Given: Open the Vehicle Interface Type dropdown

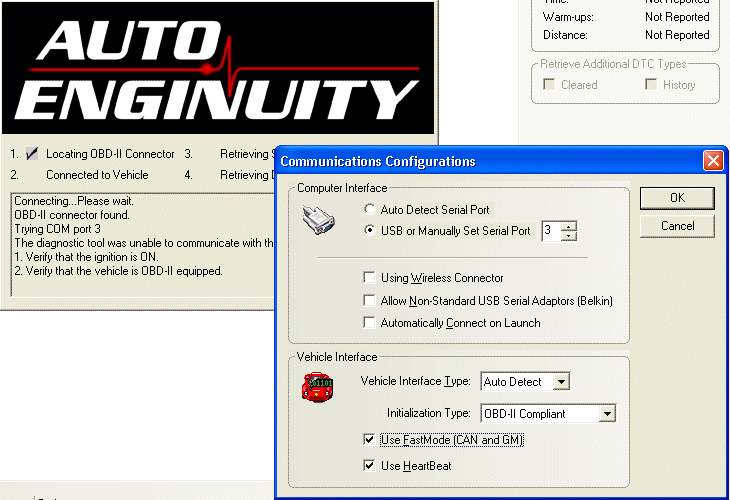Looking at the screenshot, I should click(x=561, y=381).
